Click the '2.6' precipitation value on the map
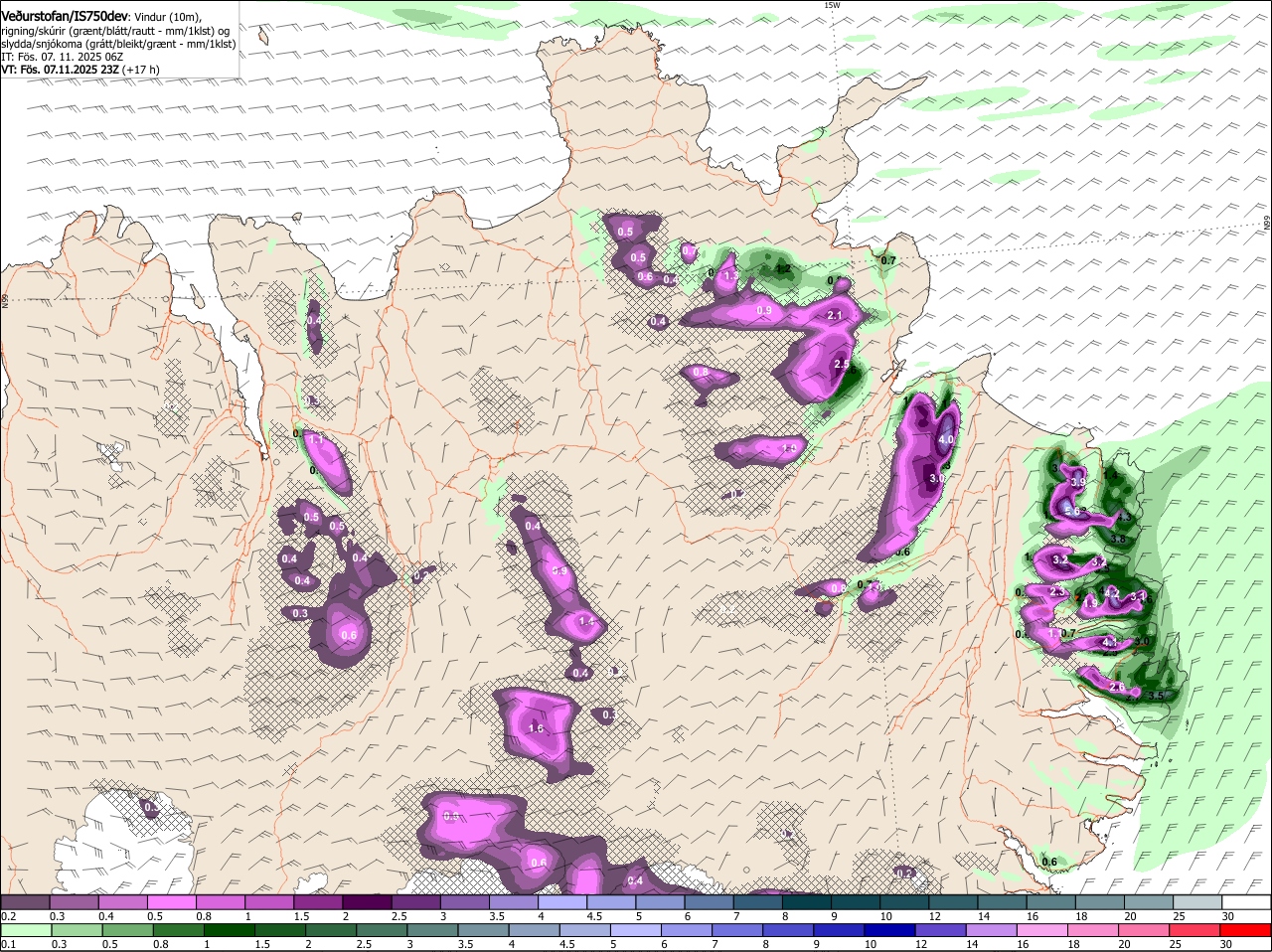The width and height of the screenshot is (1272, 952). (1116, 687)
